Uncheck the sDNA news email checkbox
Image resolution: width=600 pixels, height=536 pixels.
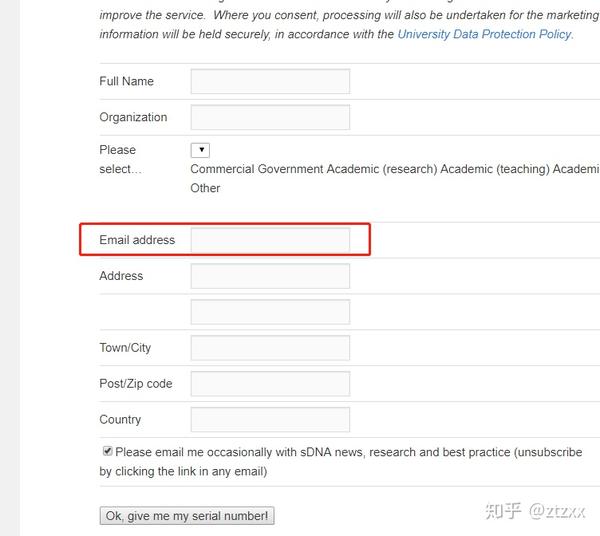[107, 452]
